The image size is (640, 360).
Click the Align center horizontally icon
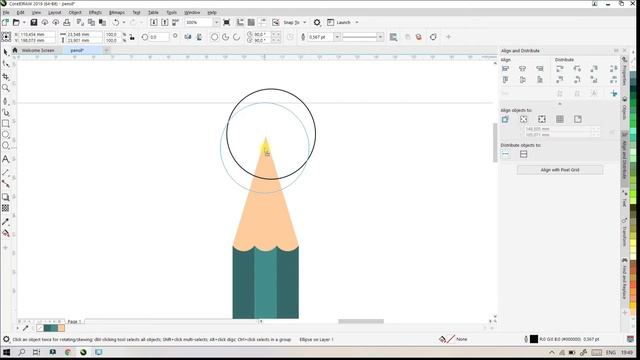(x=522, y=69)
